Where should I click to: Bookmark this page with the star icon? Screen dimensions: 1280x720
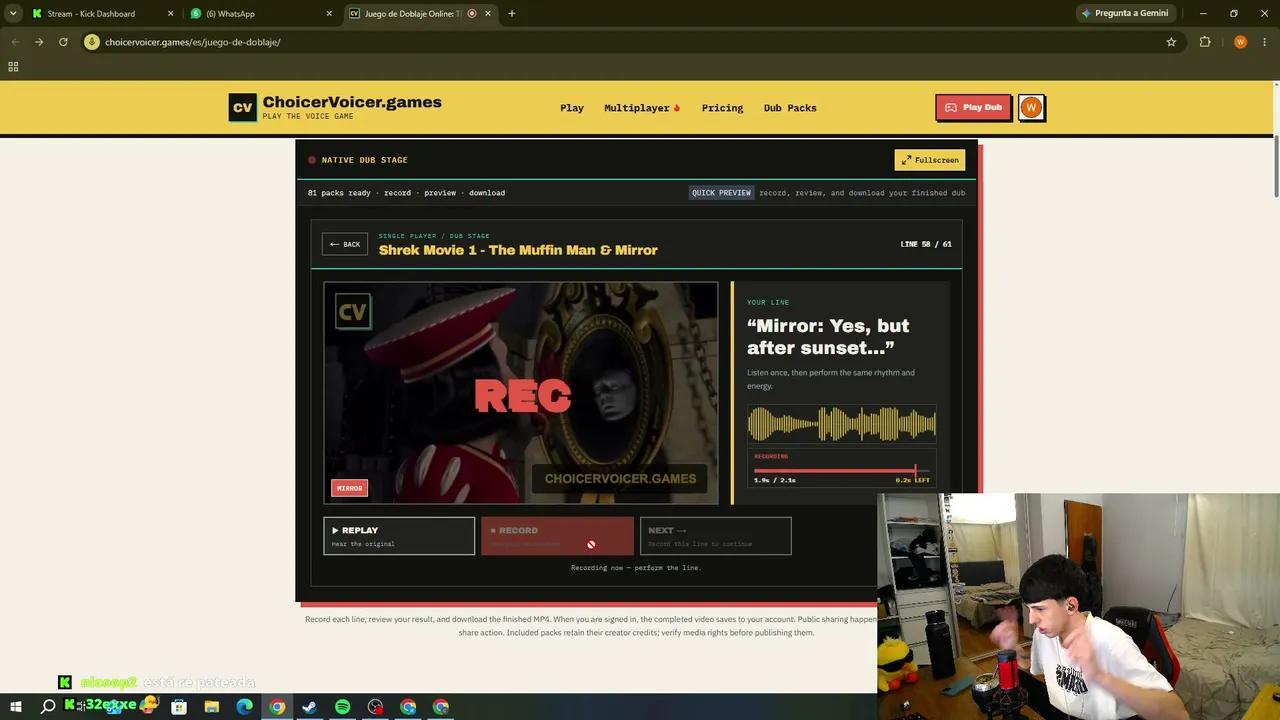[1171, 42]
